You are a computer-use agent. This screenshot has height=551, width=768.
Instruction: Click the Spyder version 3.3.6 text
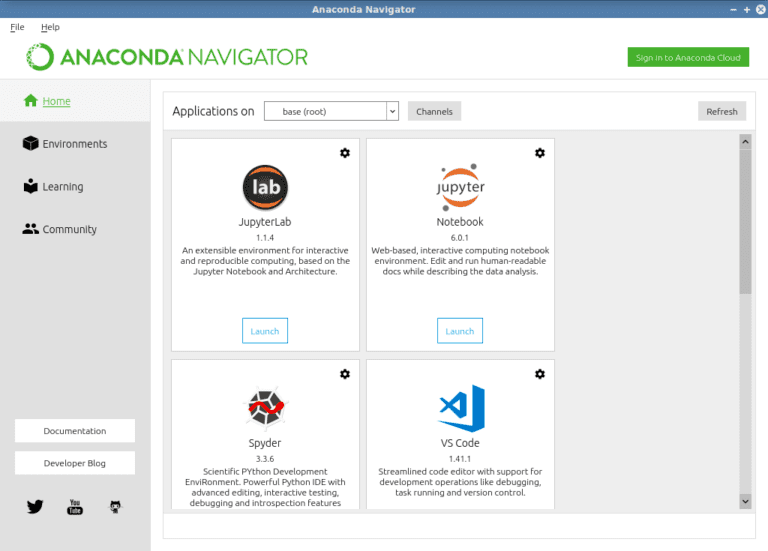265,458
